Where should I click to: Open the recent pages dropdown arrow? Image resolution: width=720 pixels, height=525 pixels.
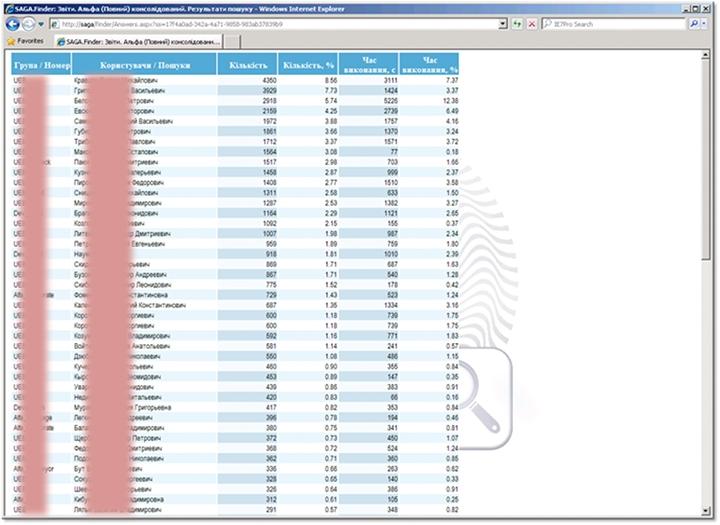[x=39, y=23]
